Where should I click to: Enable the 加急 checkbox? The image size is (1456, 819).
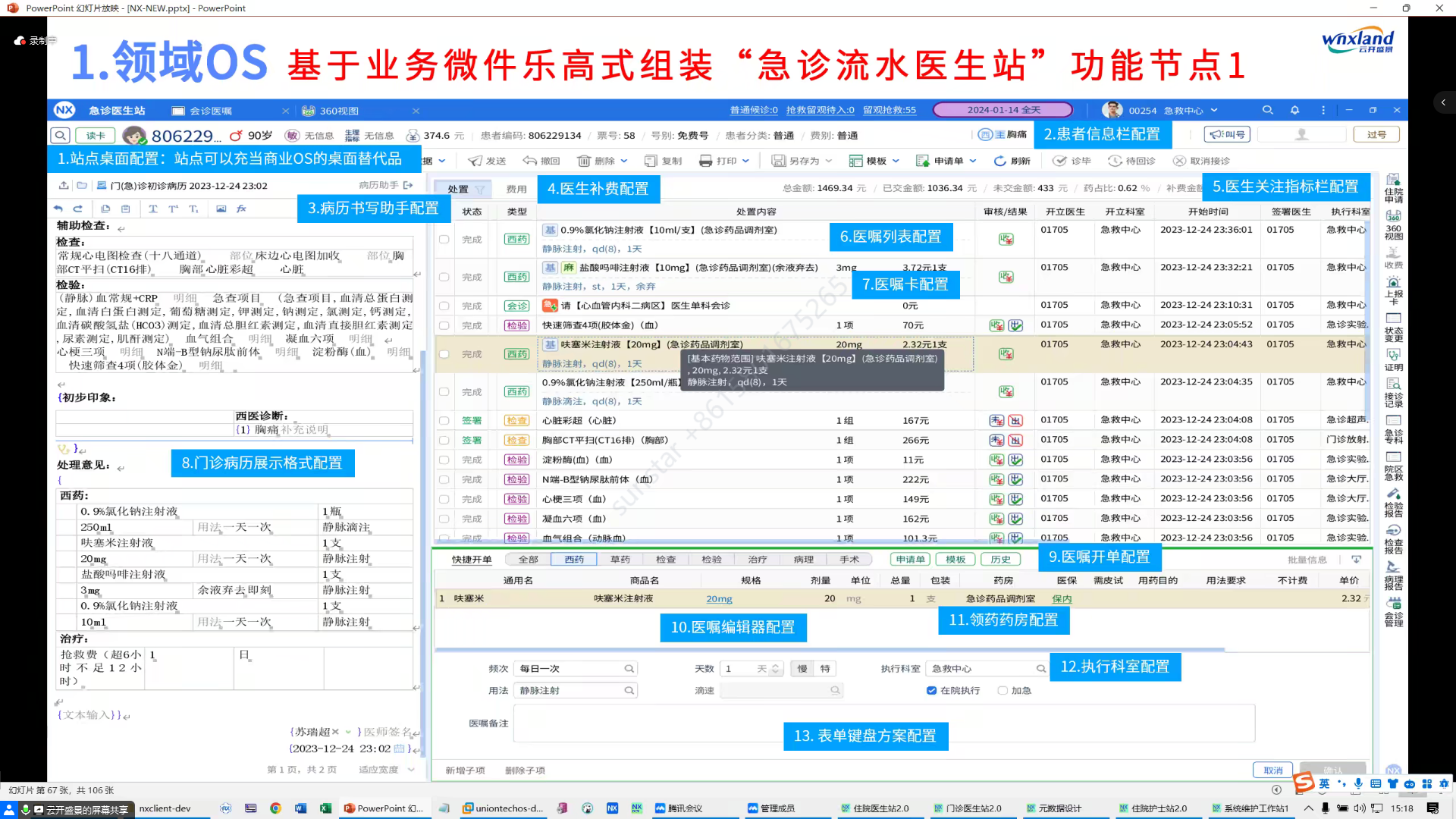click(x=1003, y=691)
